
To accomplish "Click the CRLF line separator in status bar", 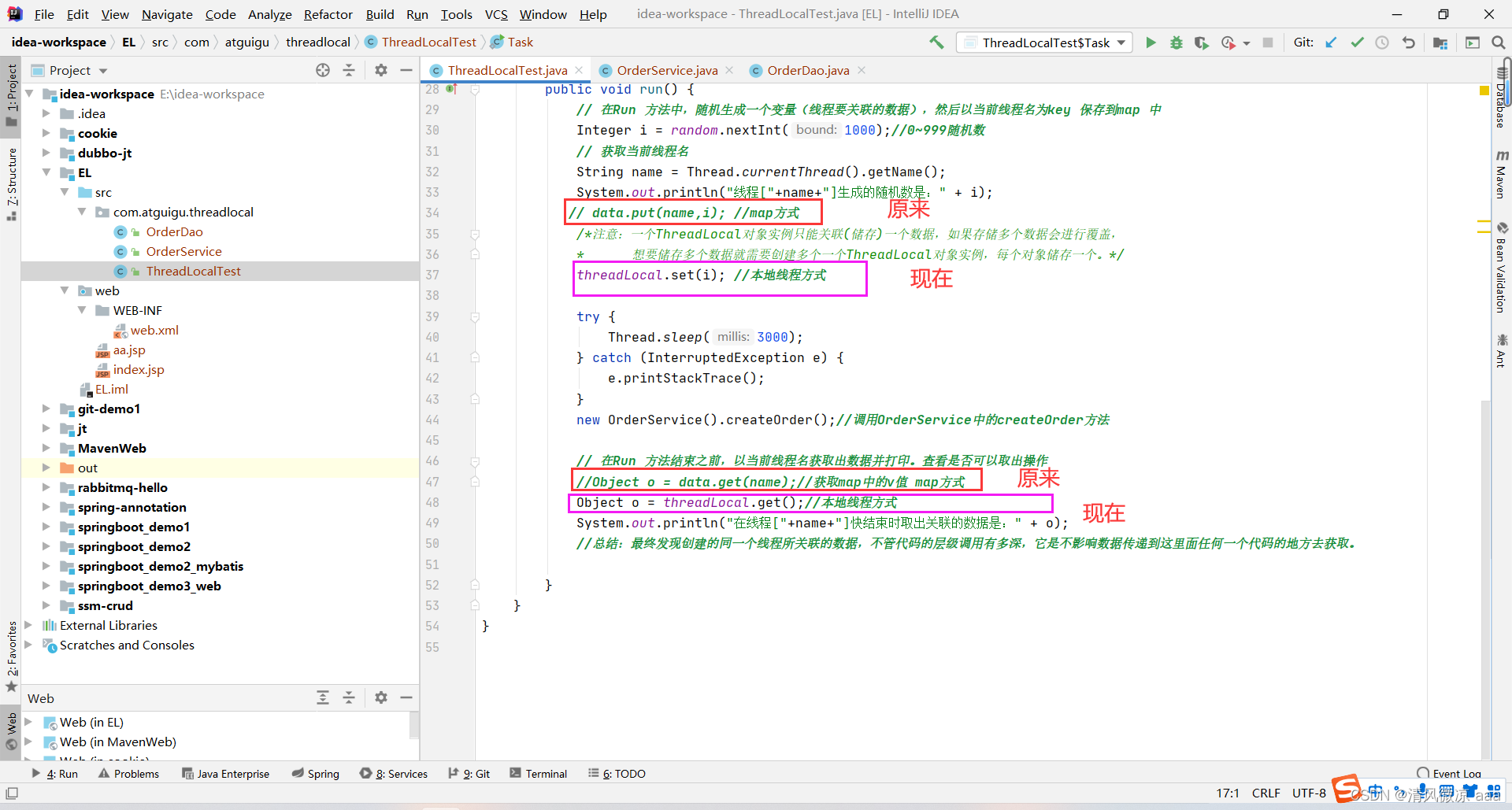I will click(x=1266, y=793).
